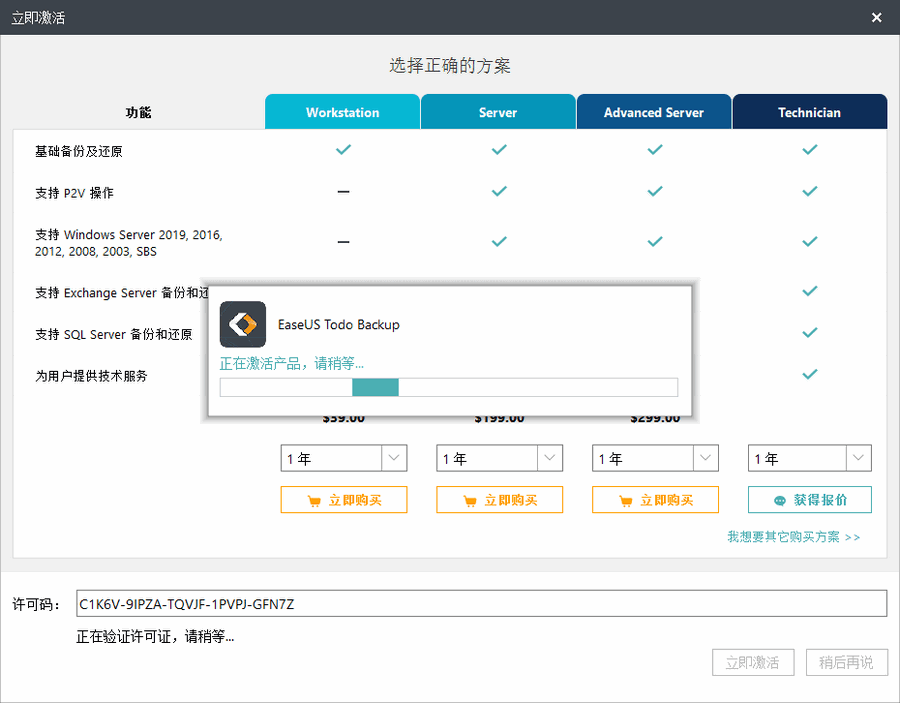Click the Technician checkmark for SQL Server 备份
The width and height of the screenshot is (900, 703).
[x=810, y=332]
